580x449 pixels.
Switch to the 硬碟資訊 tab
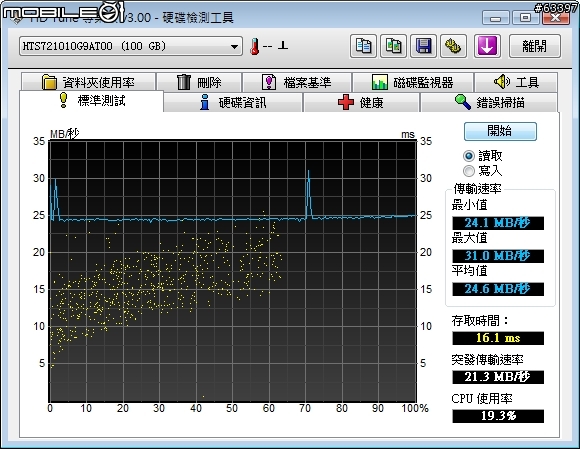pyautogui.click(x=233, y=102)
